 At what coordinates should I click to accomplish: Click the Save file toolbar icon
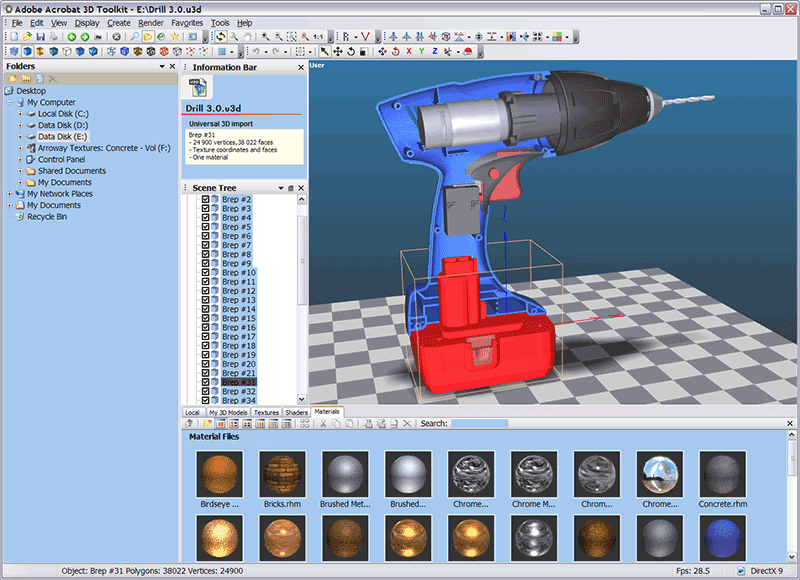(x=39, y=36)
